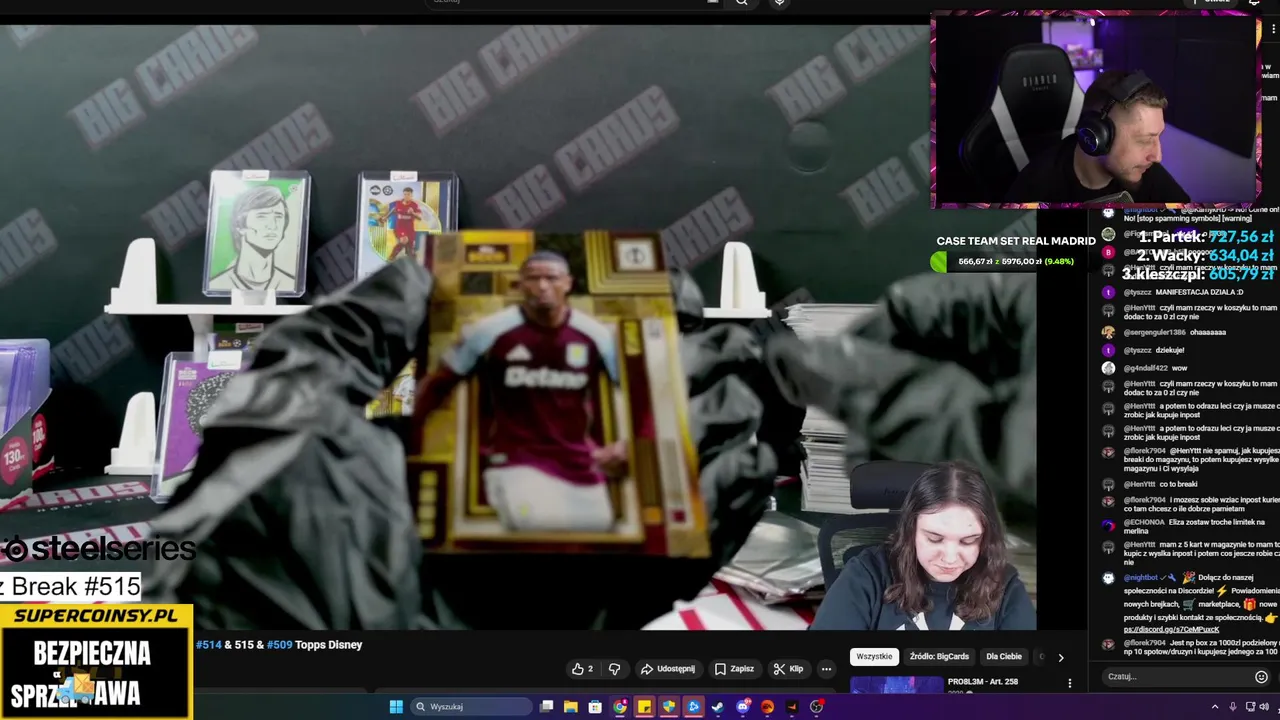The width and height of the screenshot is (1280, 720).
Task: Create a clip with Klip button
Action: [788, 669]
